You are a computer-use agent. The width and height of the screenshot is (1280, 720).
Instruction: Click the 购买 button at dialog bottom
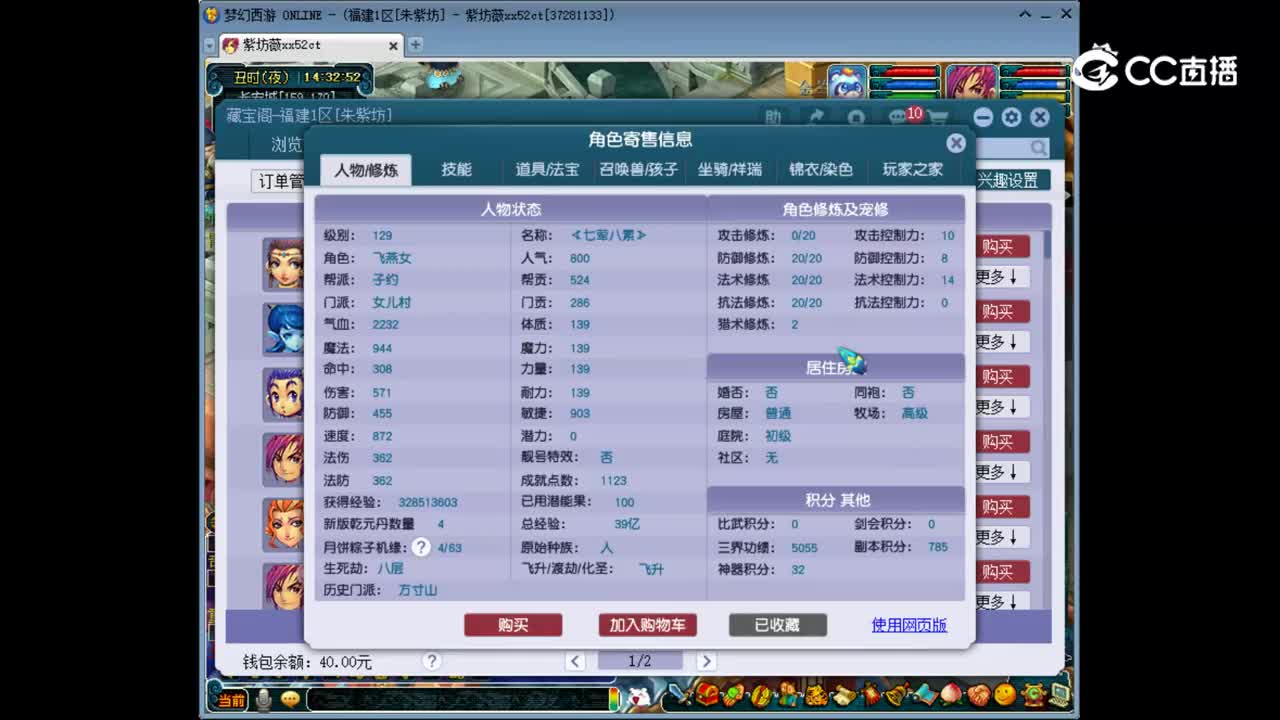click(x=513, y=625)
